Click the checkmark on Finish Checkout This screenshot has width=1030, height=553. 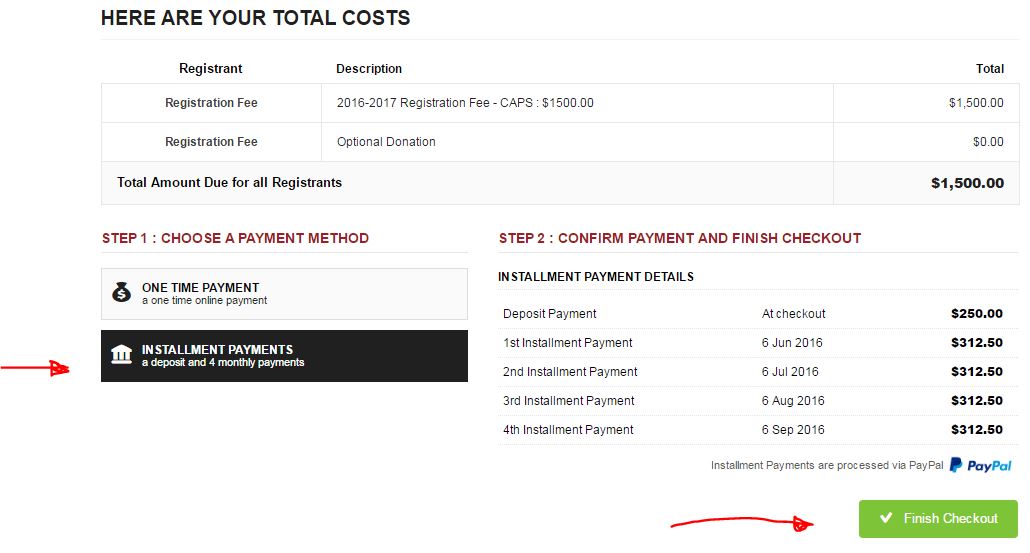(885, 518)
